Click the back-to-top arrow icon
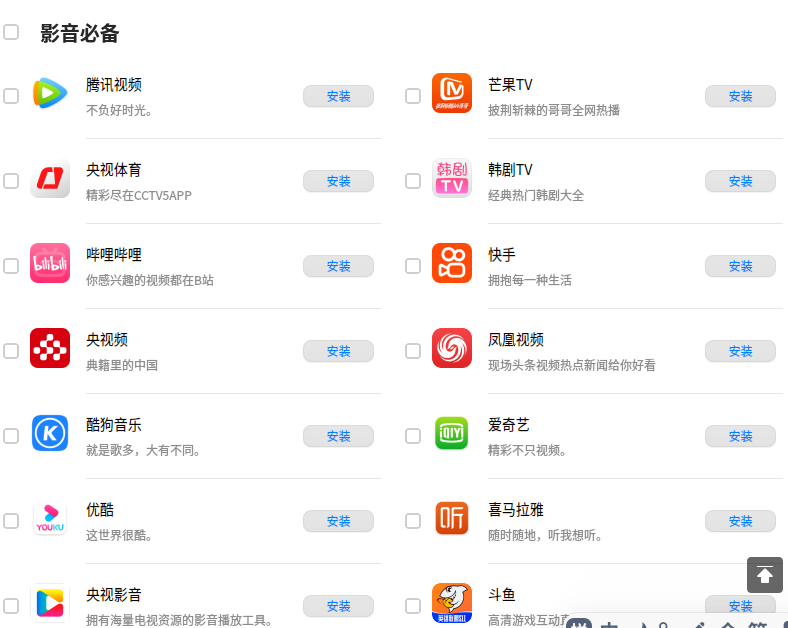Image resolution: width=788 pixels, height=628 pixels. pyautogui.click(x=764, y=575)
